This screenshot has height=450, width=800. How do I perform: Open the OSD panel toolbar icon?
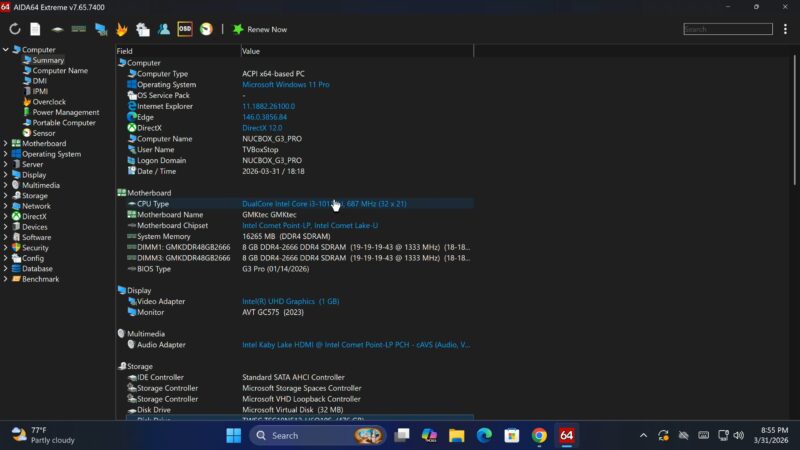[185, 29]
